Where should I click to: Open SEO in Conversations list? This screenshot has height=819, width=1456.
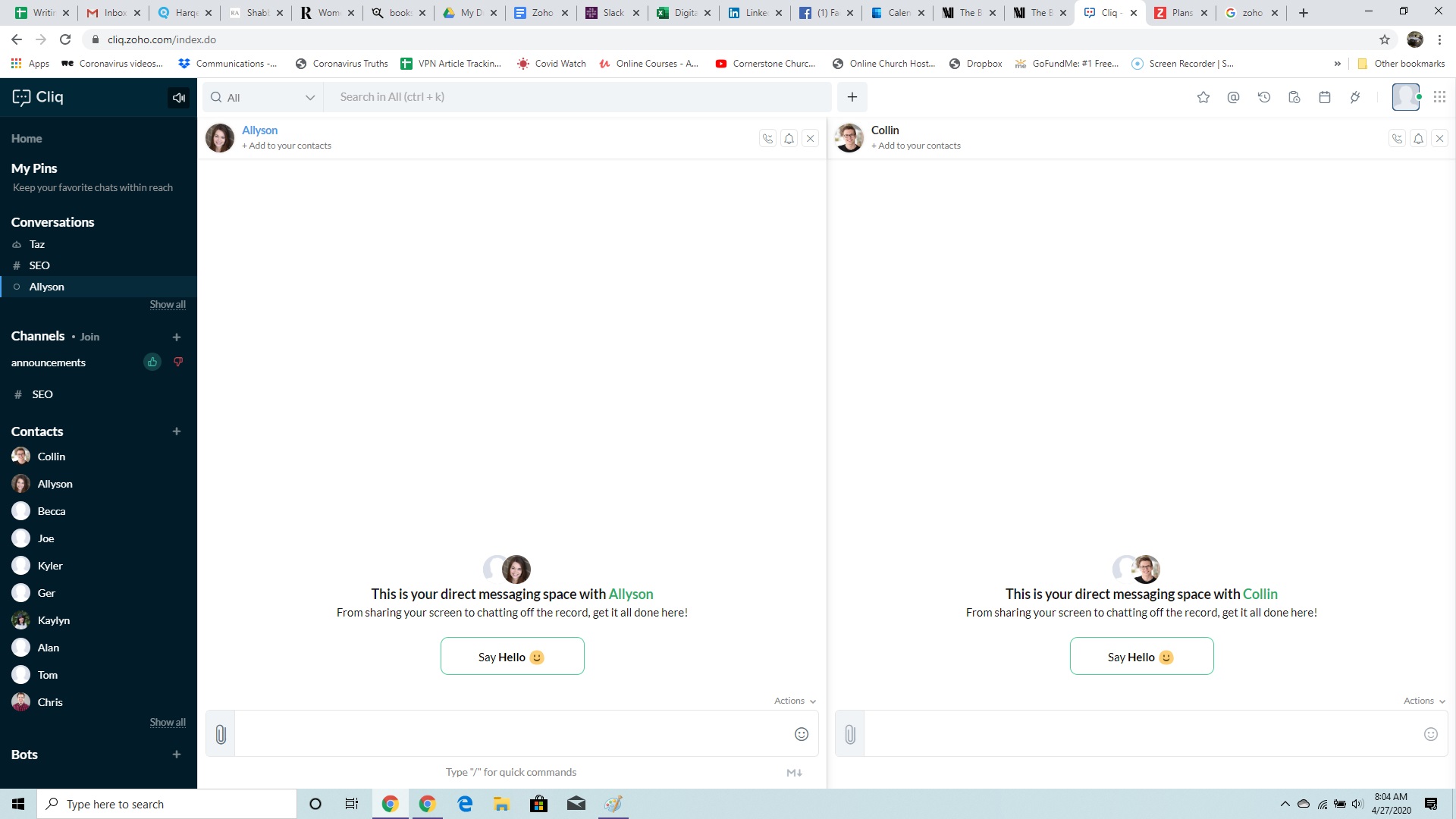click(x=99, y=265)
